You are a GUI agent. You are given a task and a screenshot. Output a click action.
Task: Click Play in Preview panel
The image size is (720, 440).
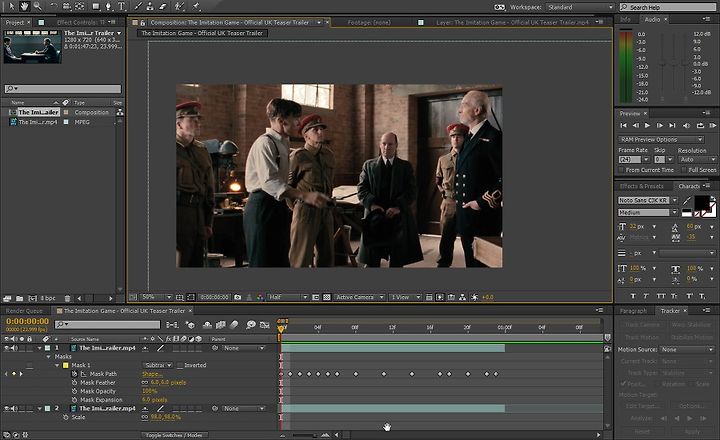647,125
